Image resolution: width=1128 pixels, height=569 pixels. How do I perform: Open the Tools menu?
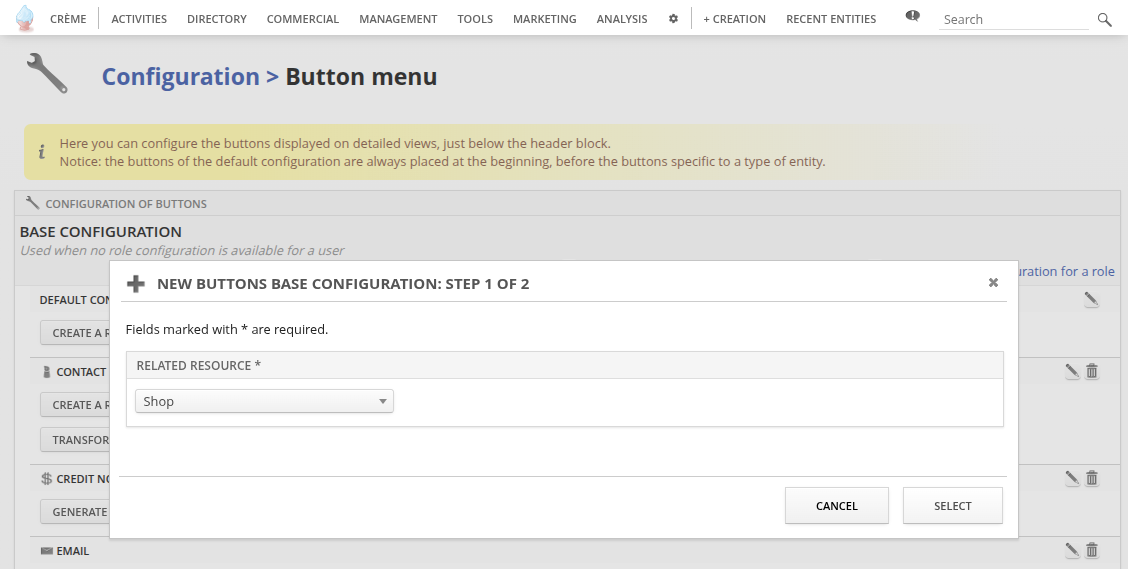point(475,19)
